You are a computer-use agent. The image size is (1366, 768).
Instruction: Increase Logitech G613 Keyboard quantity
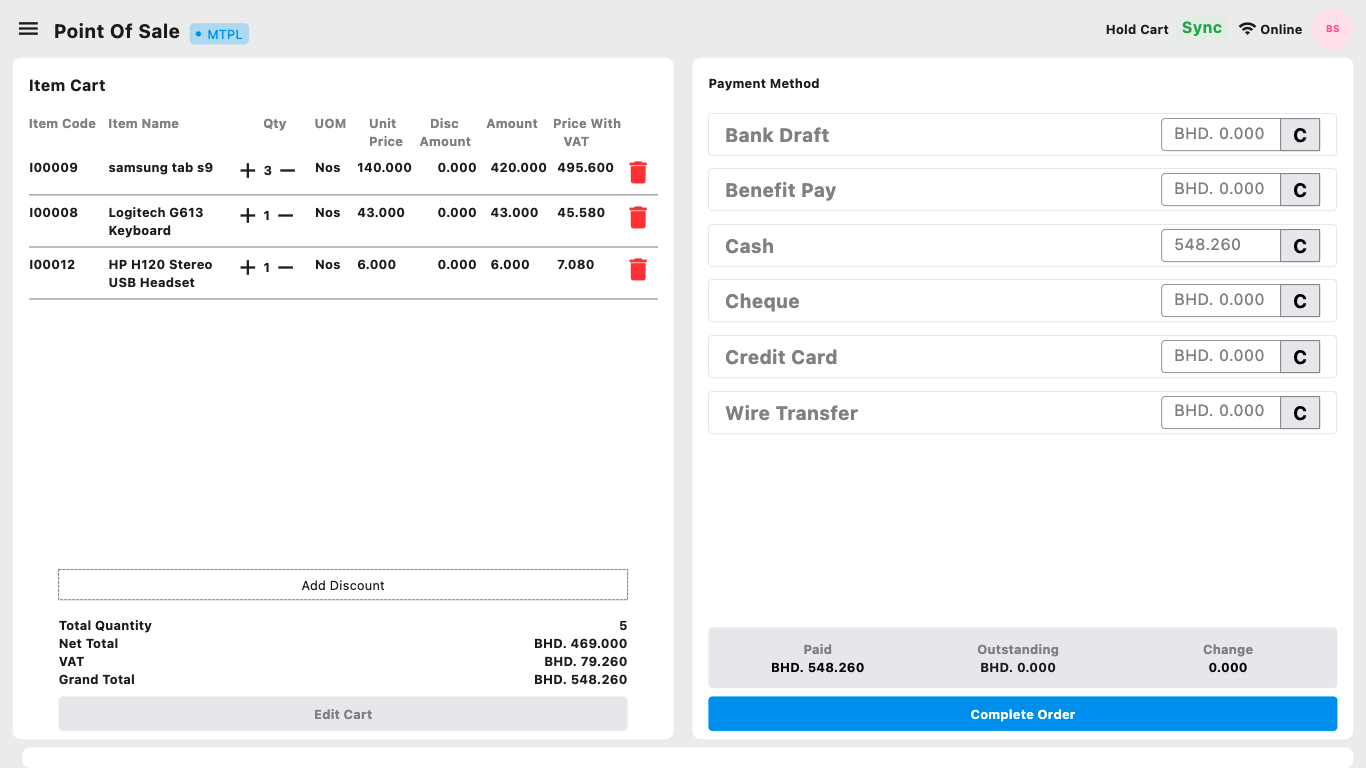[x=248, y=215]
